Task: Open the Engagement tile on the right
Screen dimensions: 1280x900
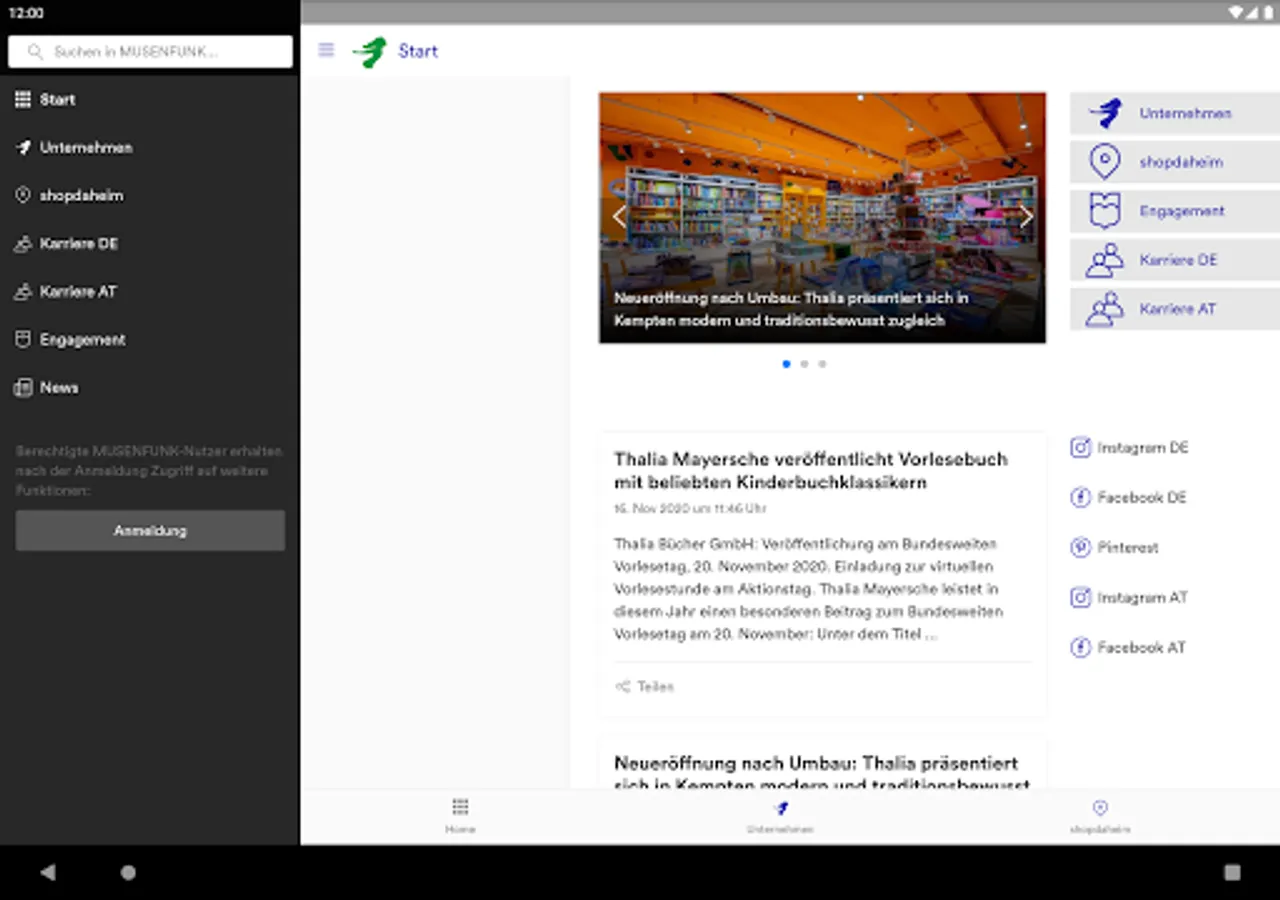Action: (1175, 211)
